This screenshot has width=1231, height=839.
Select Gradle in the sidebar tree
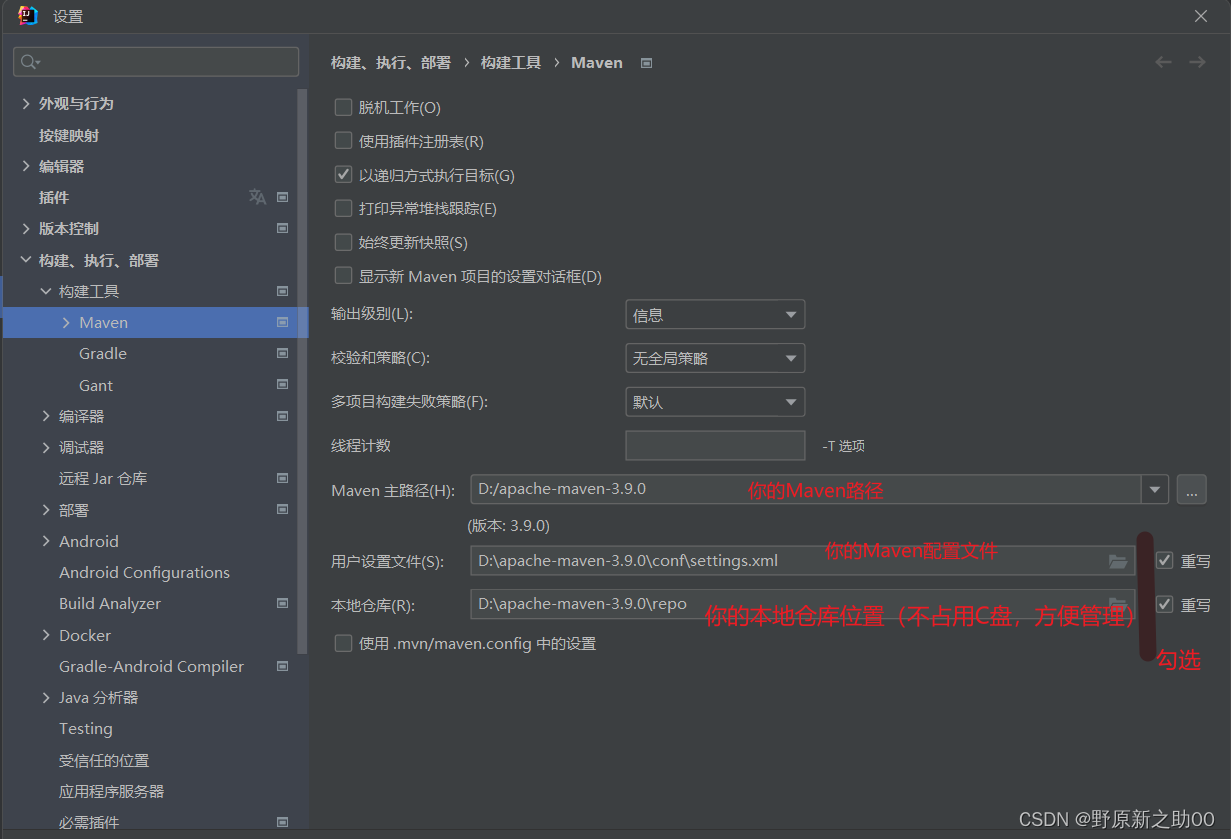(104, 353)
